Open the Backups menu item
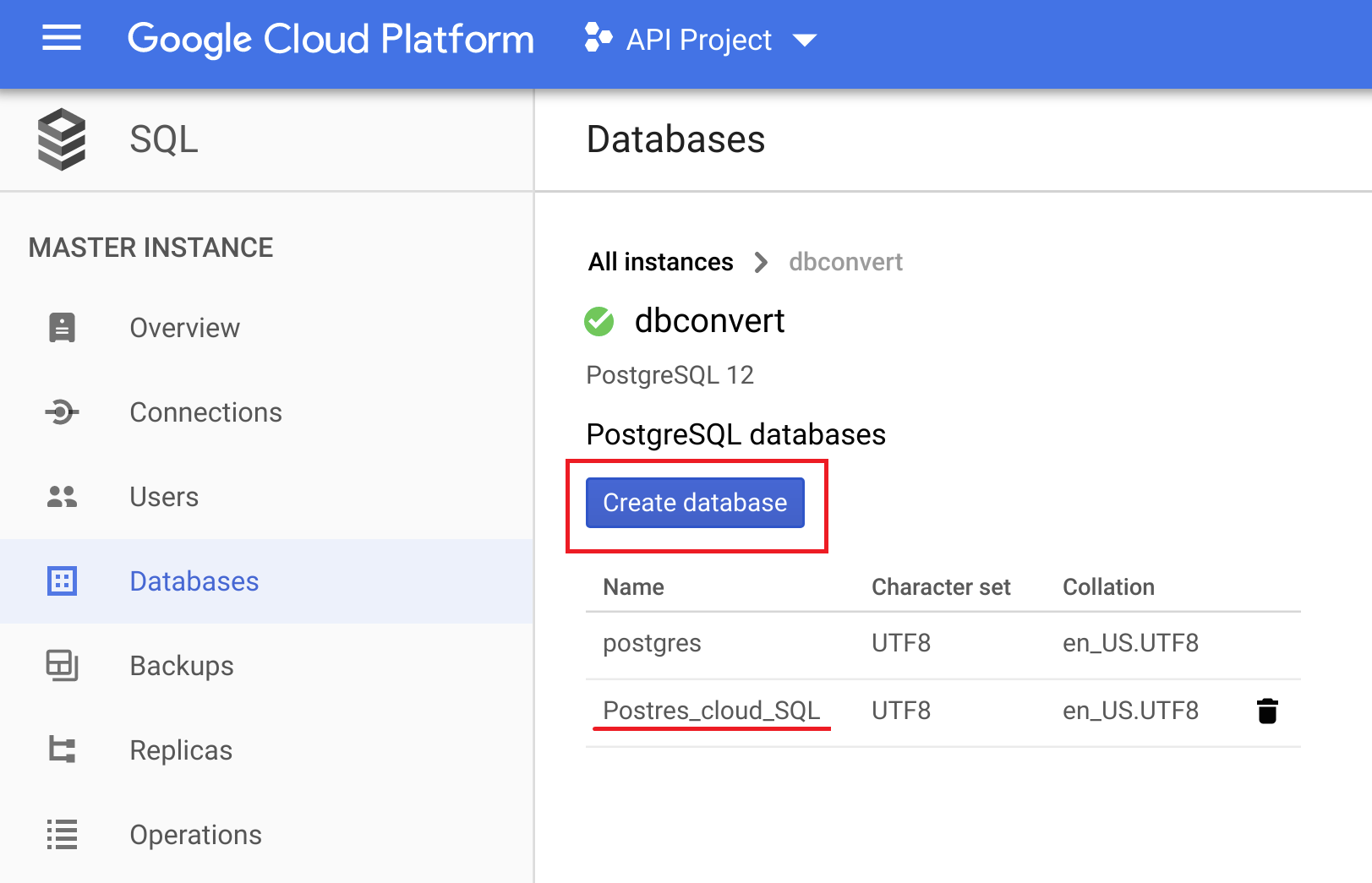 tap(182, 666)
